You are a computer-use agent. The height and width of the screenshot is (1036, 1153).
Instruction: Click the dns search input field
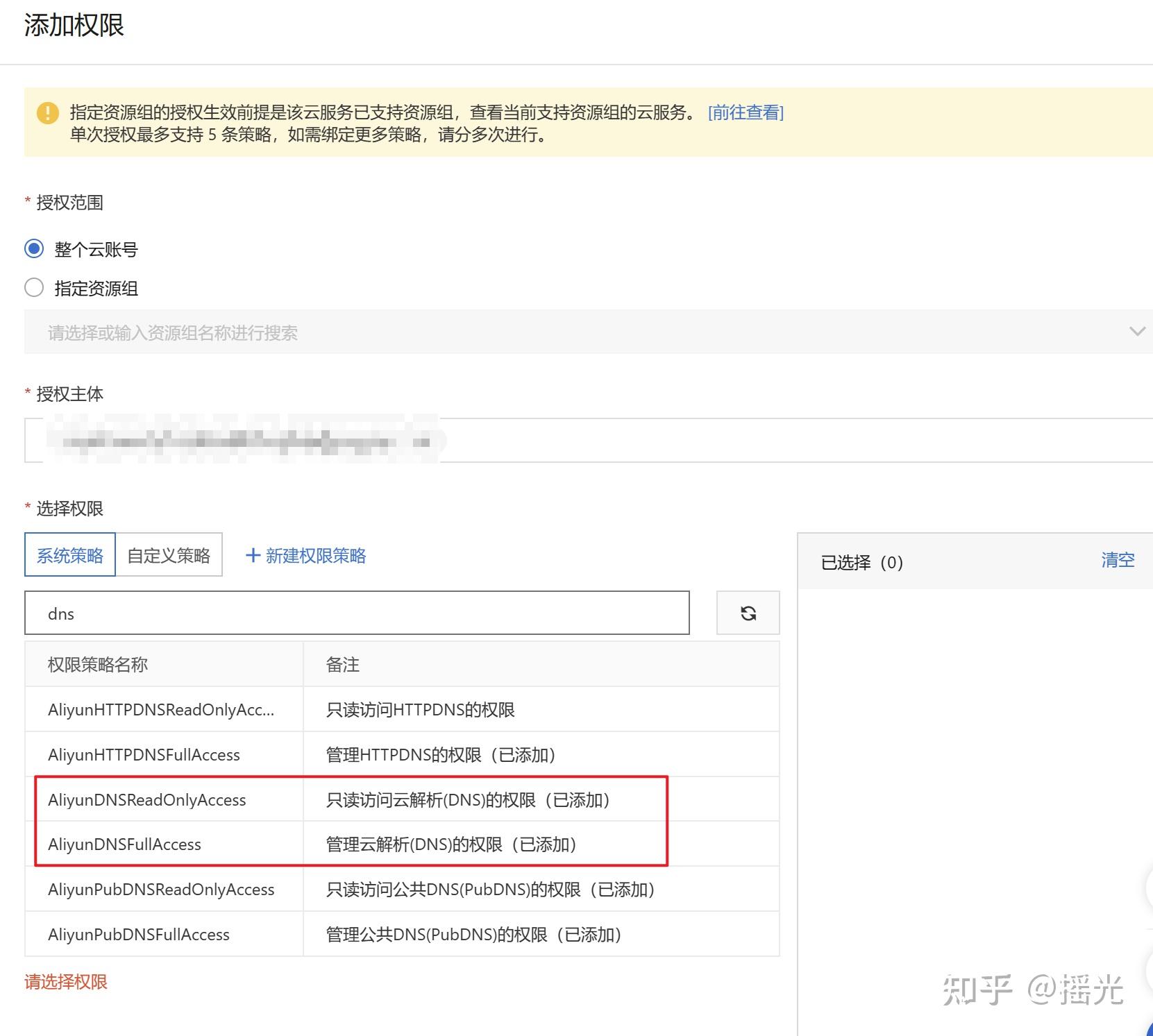point(357,613)
